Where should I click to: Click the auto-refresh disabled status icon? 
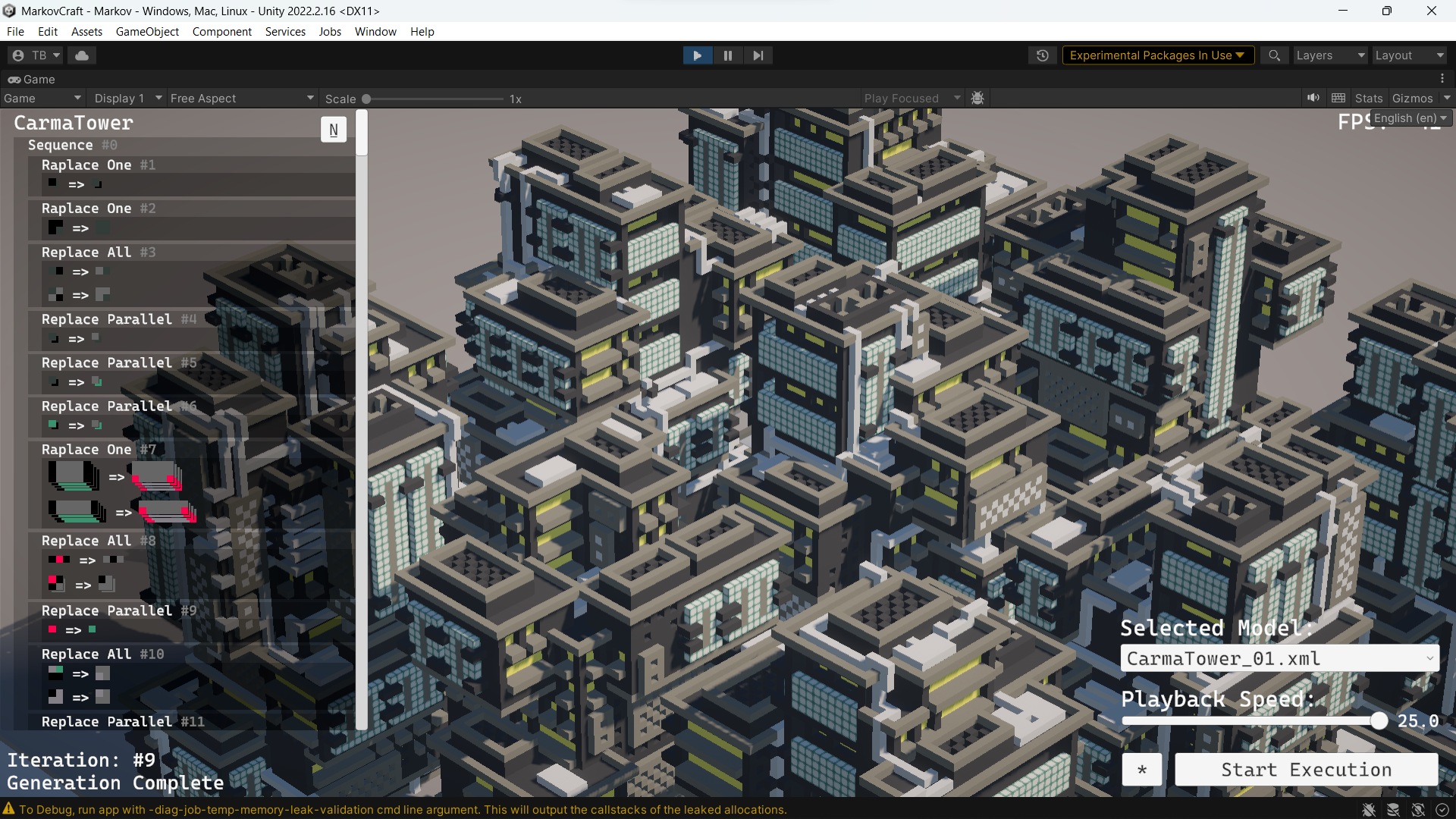tap(1418, 810)
